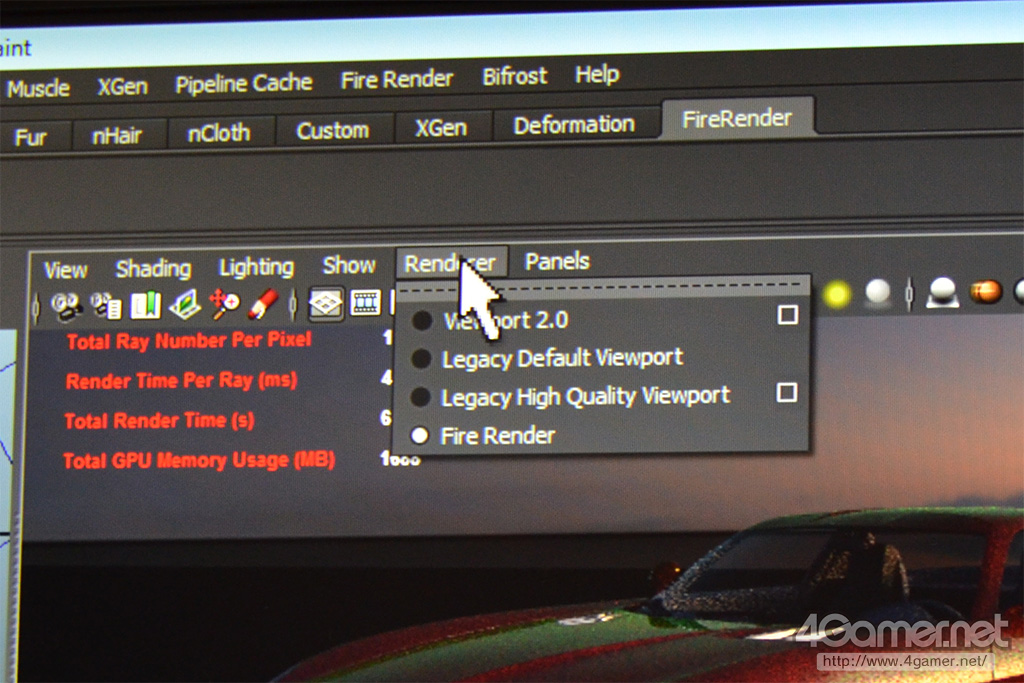
Task: Toggle the grid display icon
Action: (325, 302)
